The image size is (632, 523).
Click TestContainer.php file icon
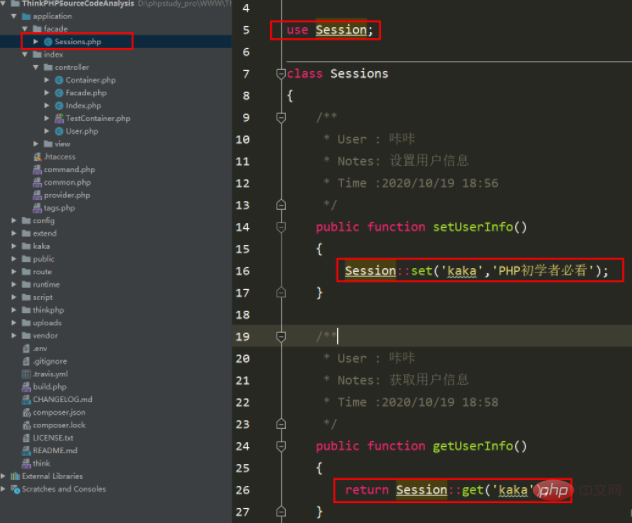59,118
